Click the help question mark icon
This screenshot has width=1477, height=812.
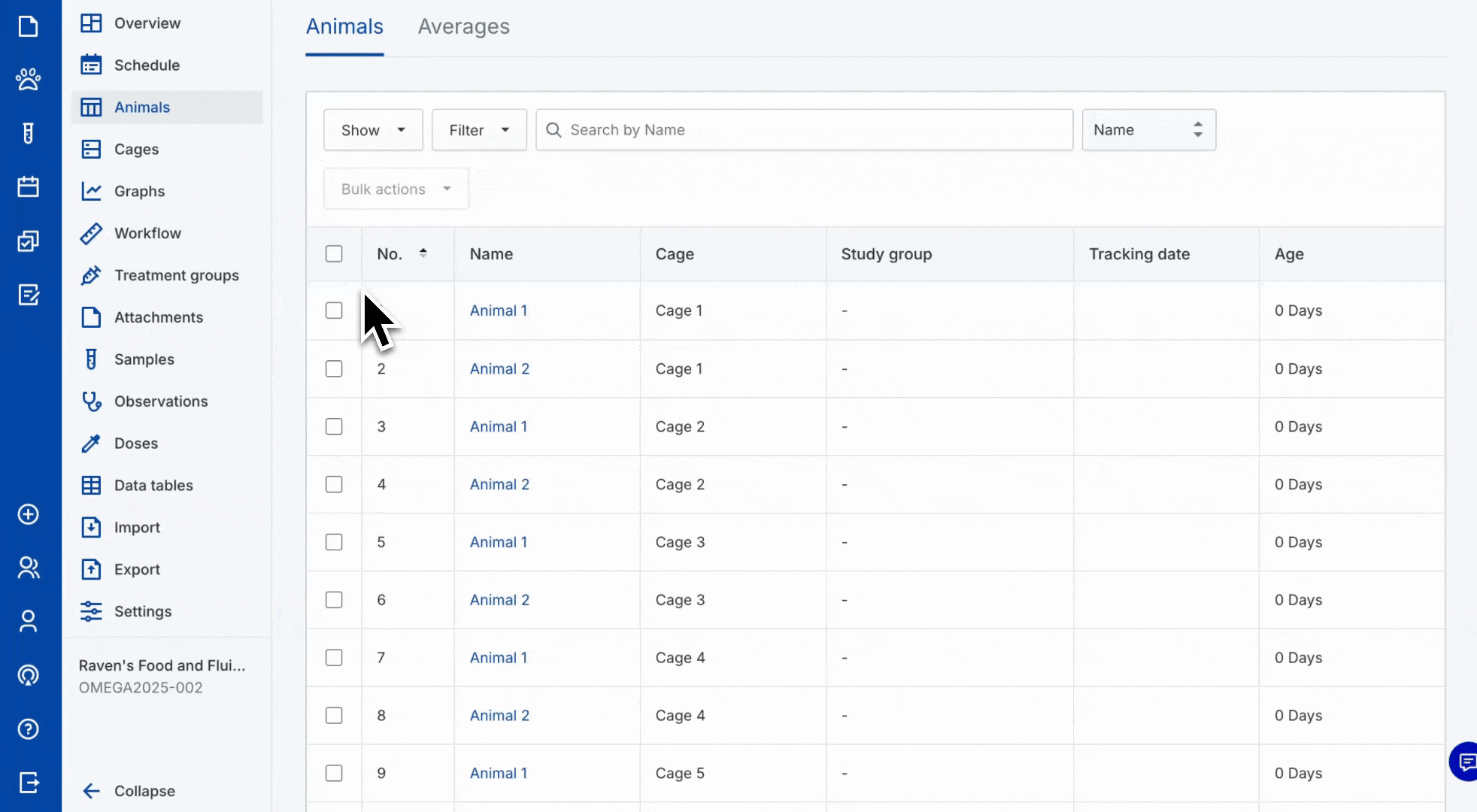(29, 729)
